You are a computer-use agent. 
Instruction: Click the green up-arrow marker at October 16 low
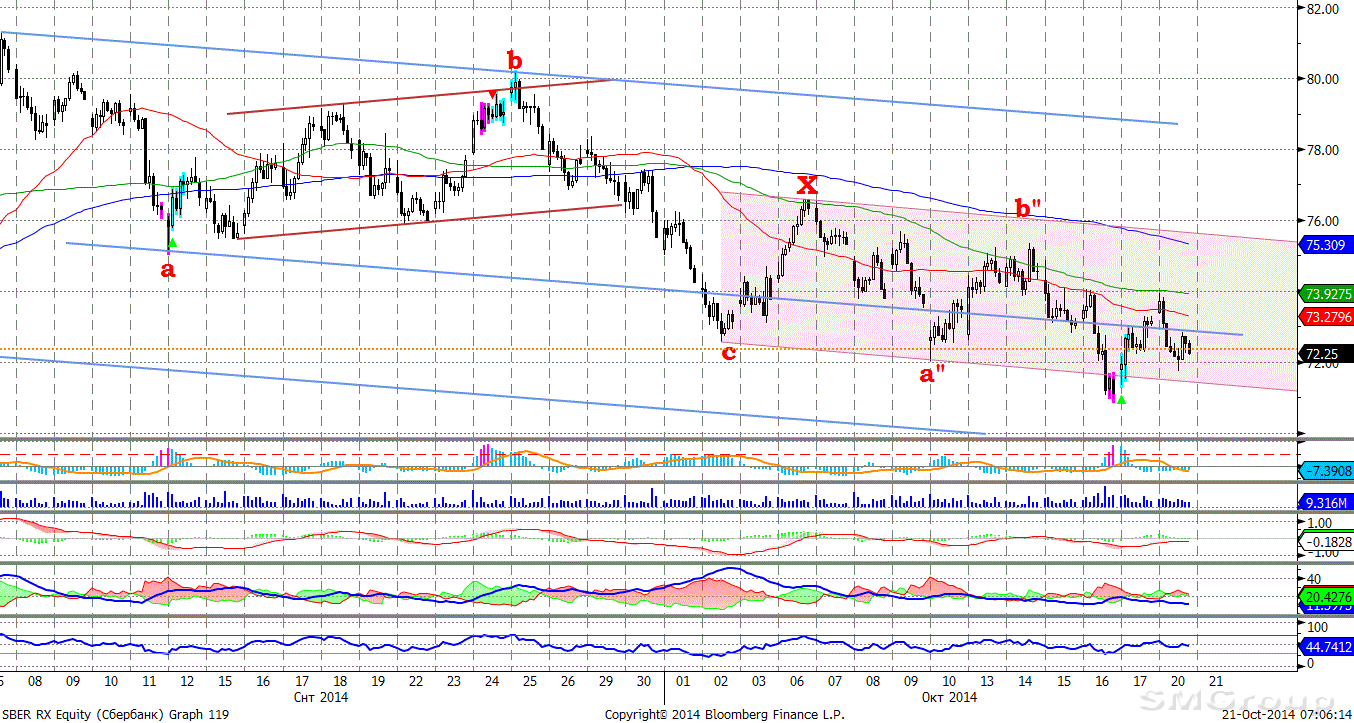pos(1121,400)
